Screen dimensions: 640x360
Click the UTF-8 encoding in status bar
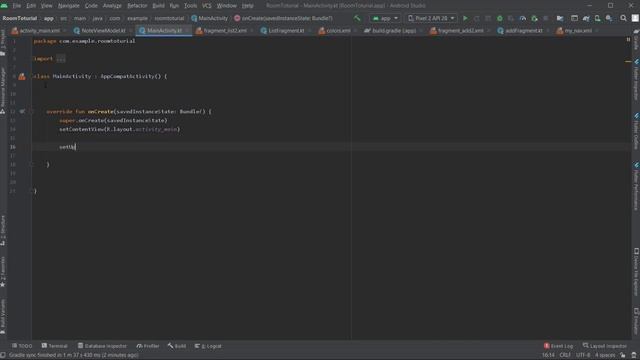[x=583, y=356]
